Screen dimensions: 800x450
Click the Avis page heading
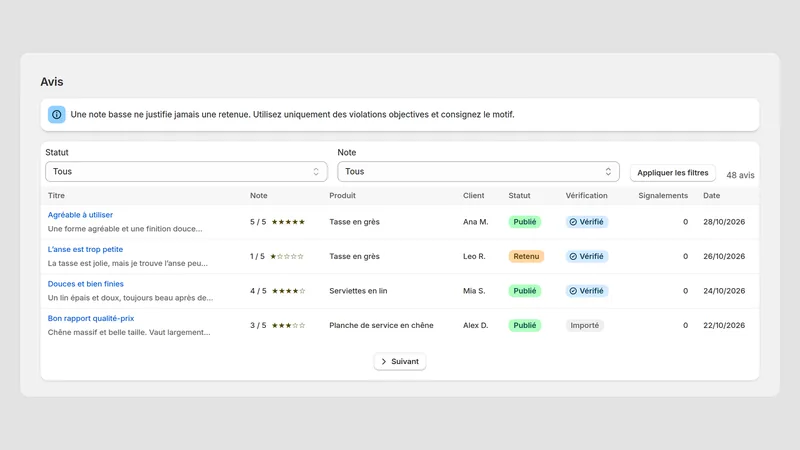(52, 82)
